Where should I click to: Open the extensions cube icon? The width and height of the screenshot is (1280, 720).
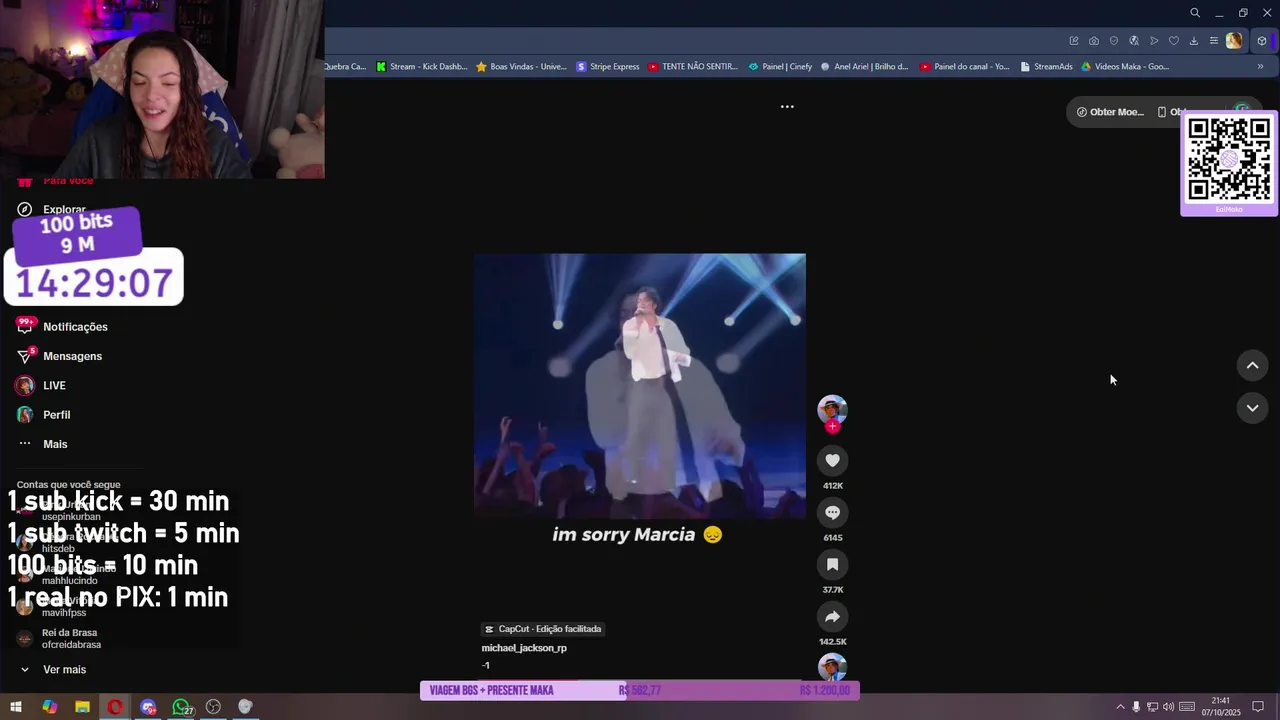pyautogui.click(x=1262, y=41)
